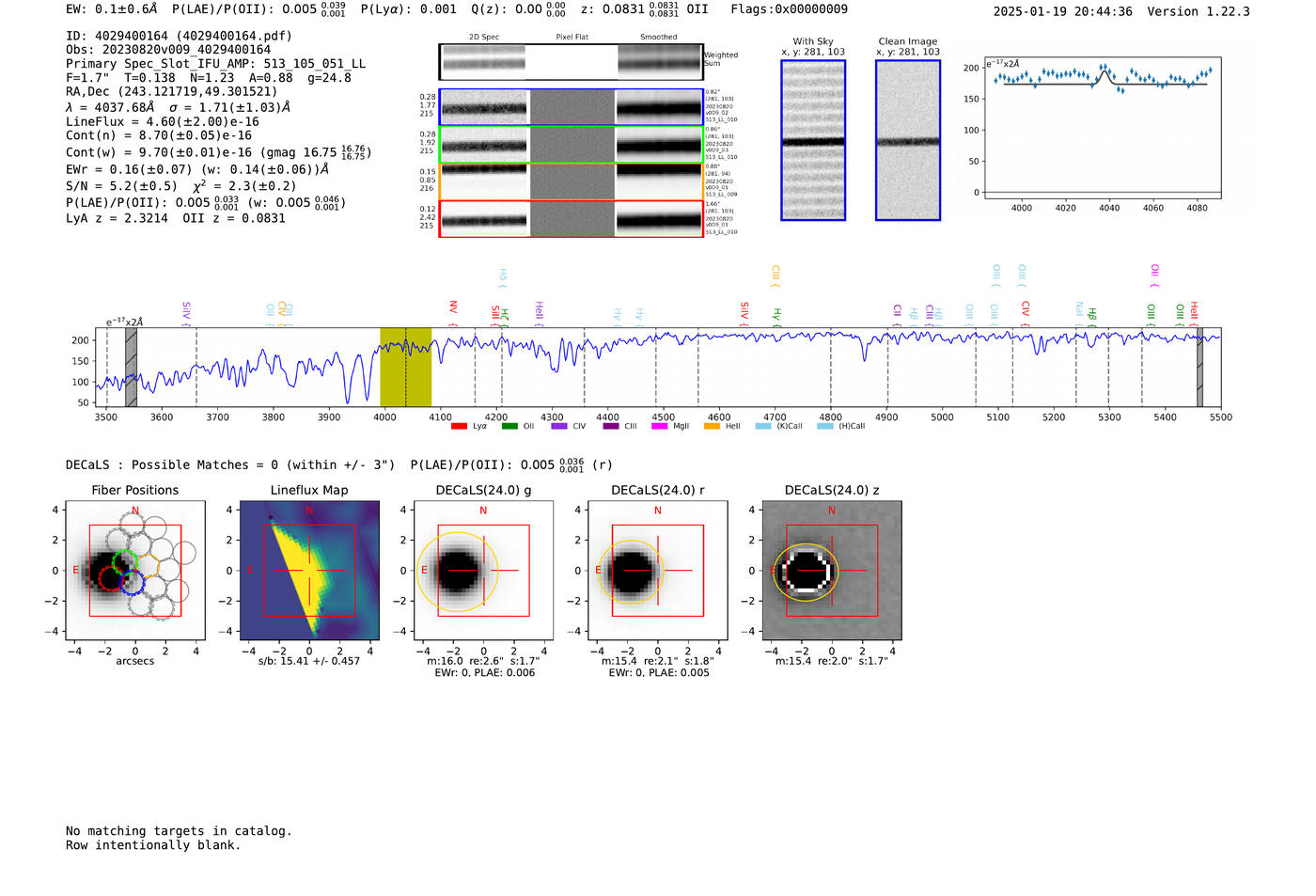
Task: Open the Fiber Positions thumbnail
Action: pyautogui.click(x=135, y=571)
